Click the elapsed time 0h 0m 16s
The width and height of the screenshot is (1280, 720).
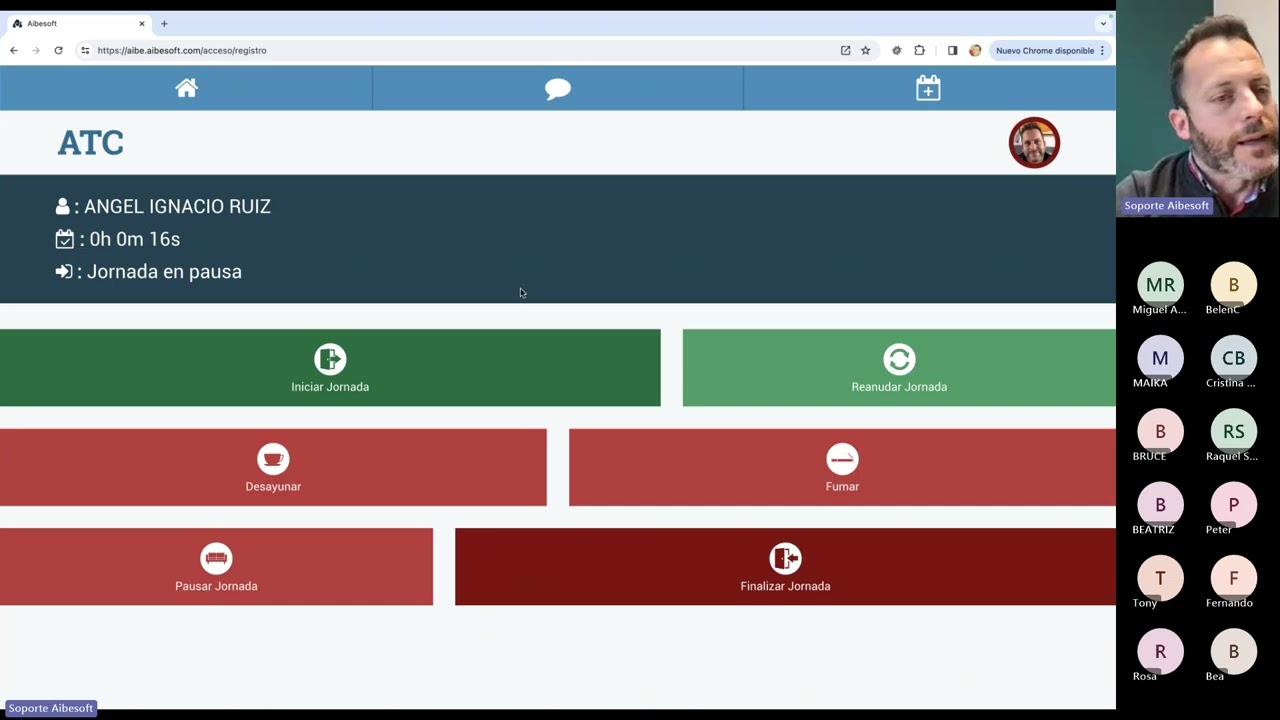click(135, 239)
